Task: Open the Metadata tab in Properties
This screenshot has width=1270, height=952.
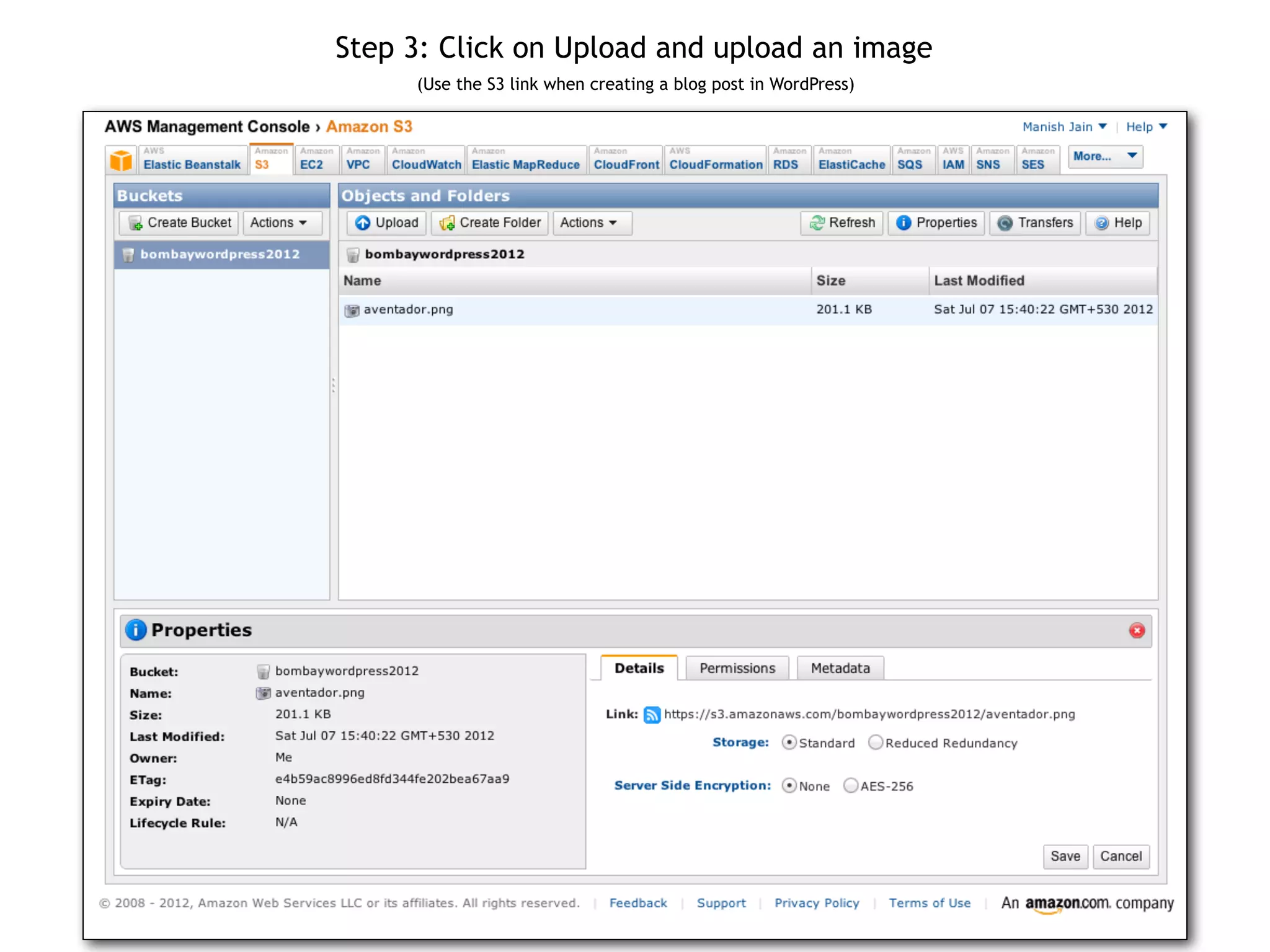Action: [x=840, y=669]
